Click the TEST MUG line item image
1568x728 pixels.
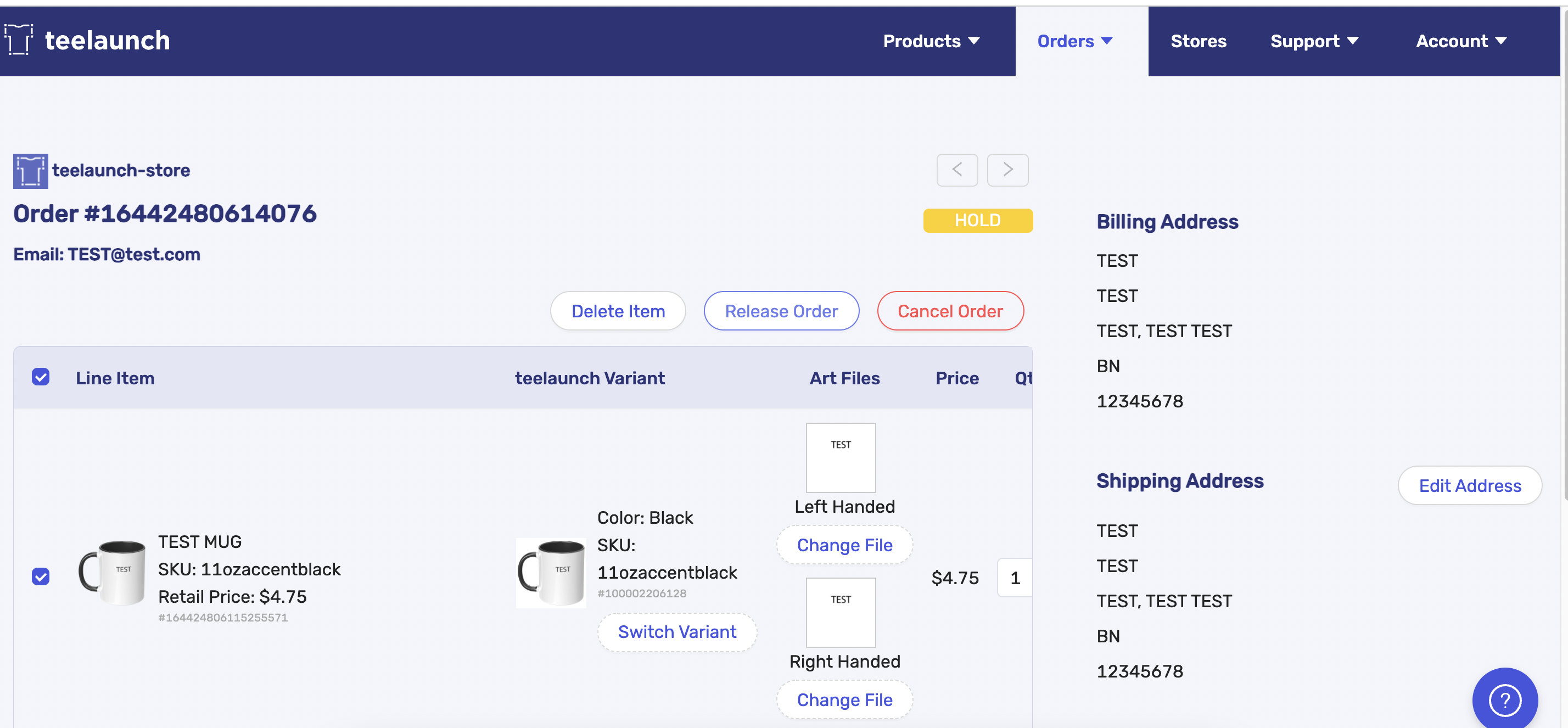[x=113, y=572]
